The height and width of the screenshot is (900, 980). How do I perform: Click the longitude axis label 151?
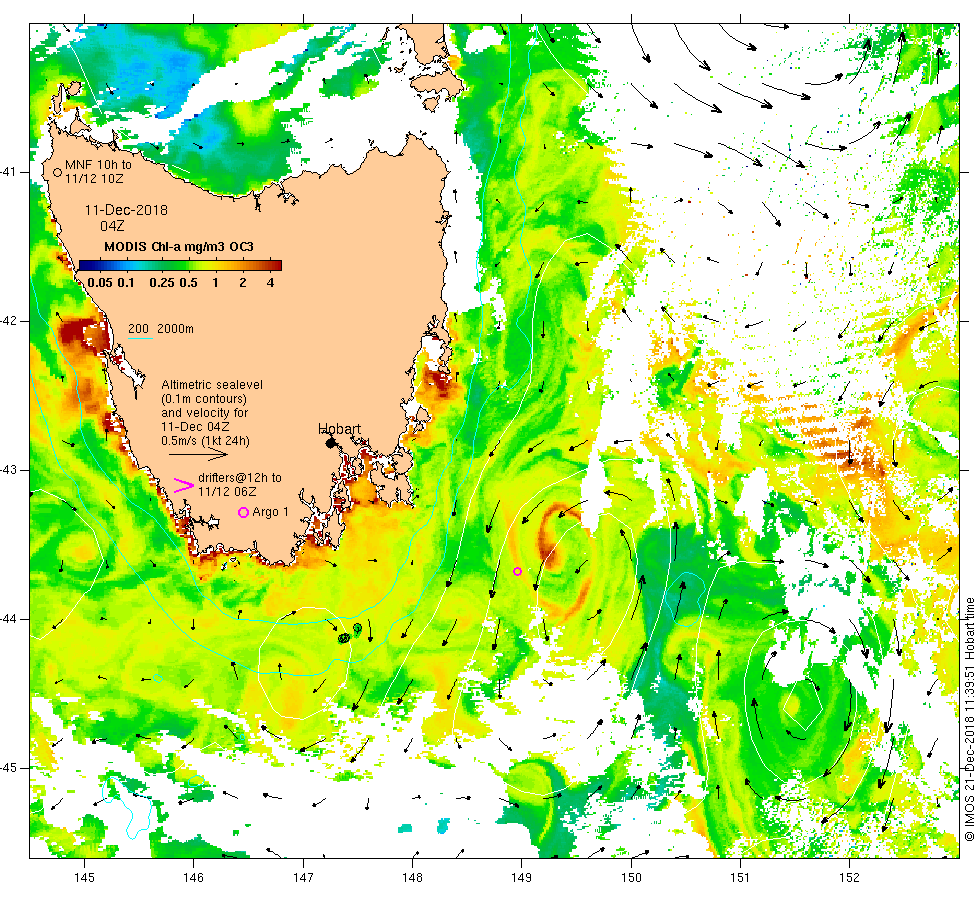740,878
